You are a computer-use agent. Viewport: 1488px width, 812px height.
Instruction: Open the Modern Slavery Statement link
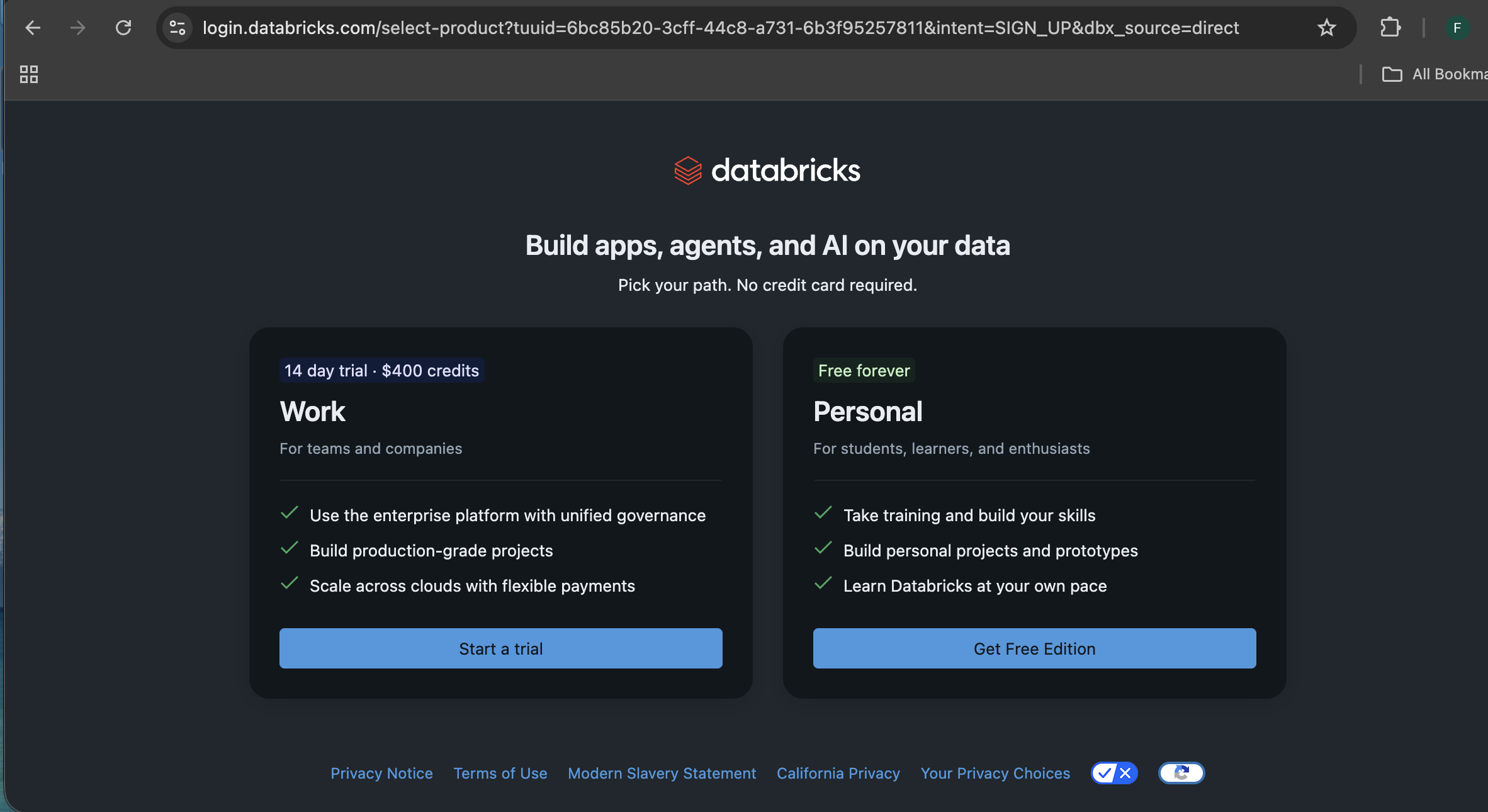tap(662, 773)
